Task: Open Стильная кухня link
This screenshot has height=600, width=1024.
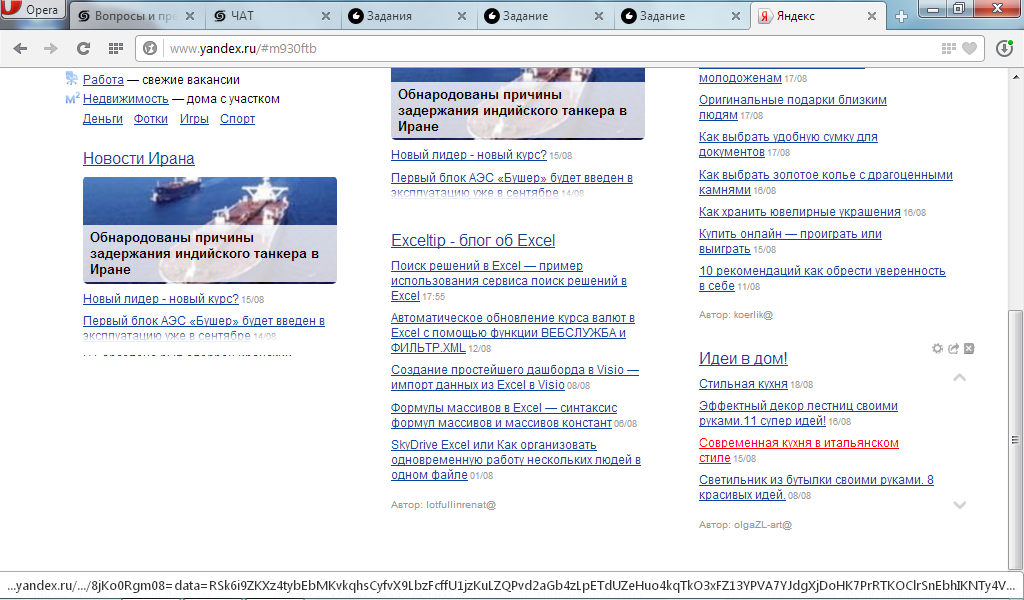Action: click(743, 384)
